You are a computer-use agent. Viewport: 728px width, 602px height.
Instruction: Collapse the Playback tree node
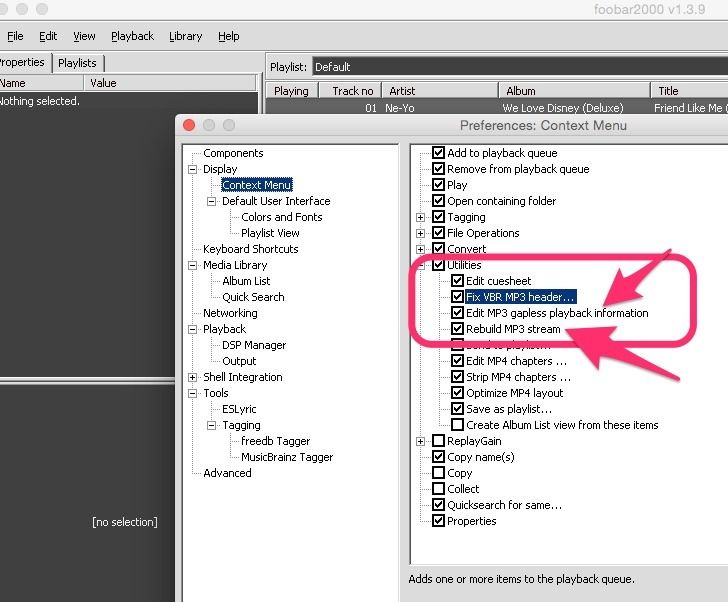click(192, 330)
